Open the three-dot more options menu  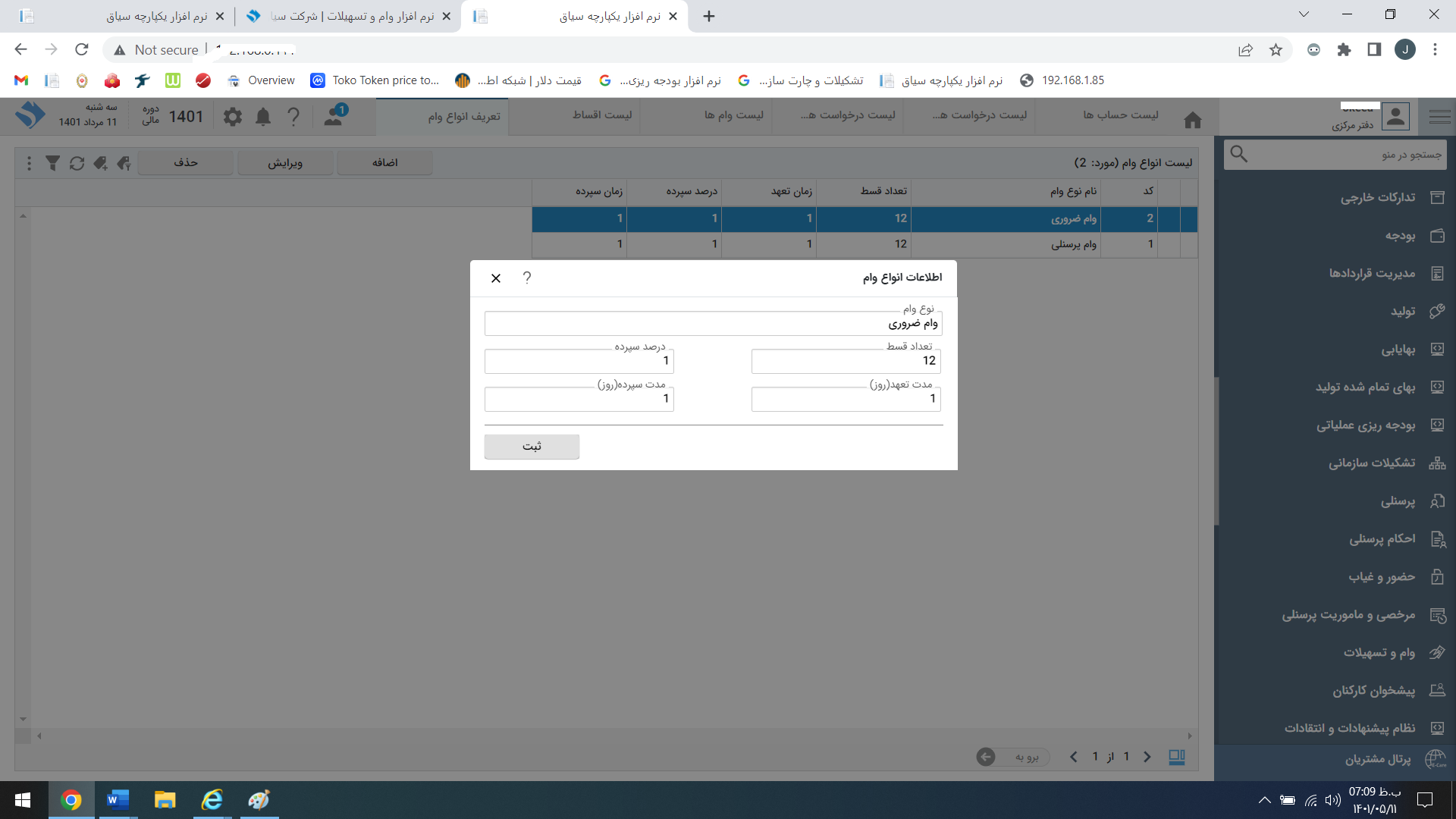coord(29,163)
